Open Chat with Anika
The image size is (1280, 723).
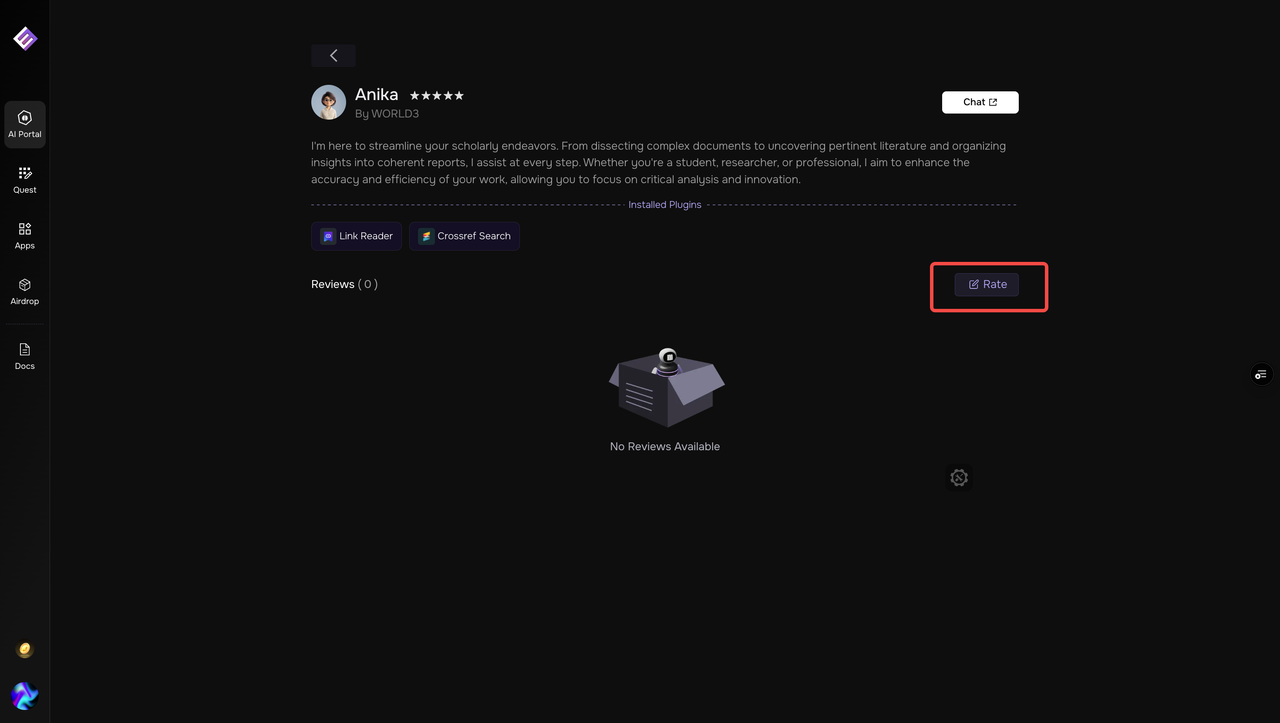click(x=980, y=102)
